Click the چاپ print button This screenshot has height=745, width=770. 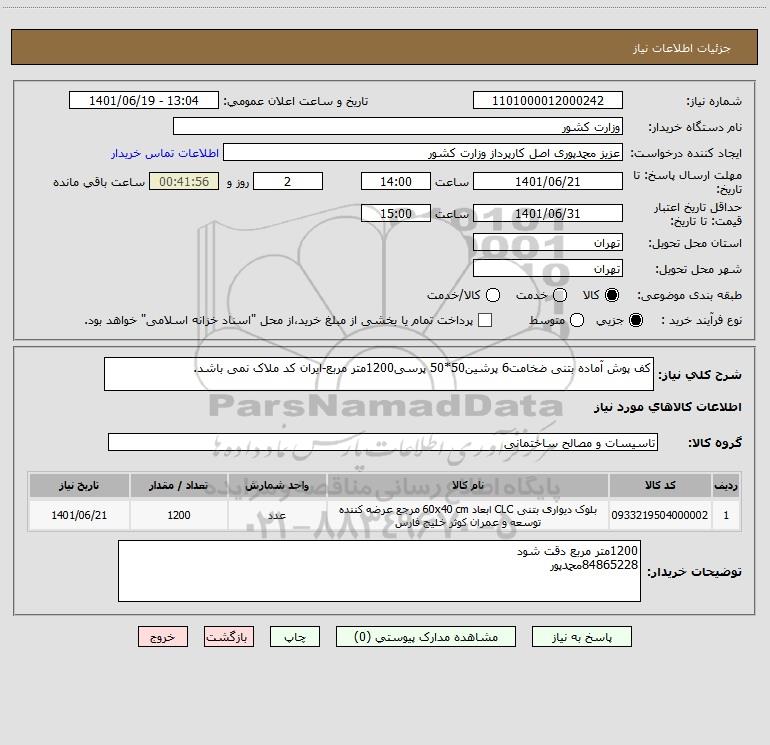(295, 637)
